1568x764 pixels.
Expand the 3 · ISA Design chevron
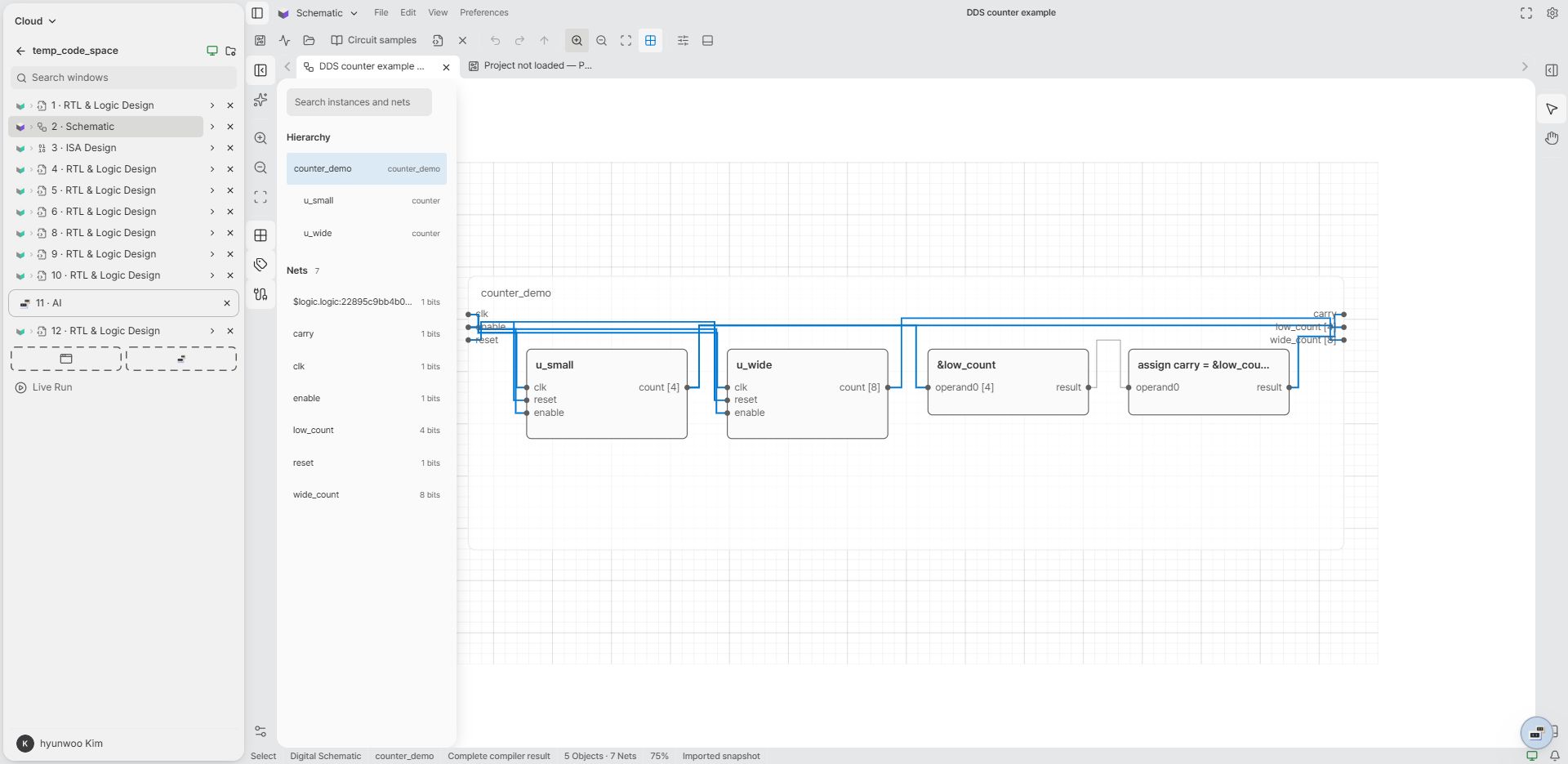[212, 148]
